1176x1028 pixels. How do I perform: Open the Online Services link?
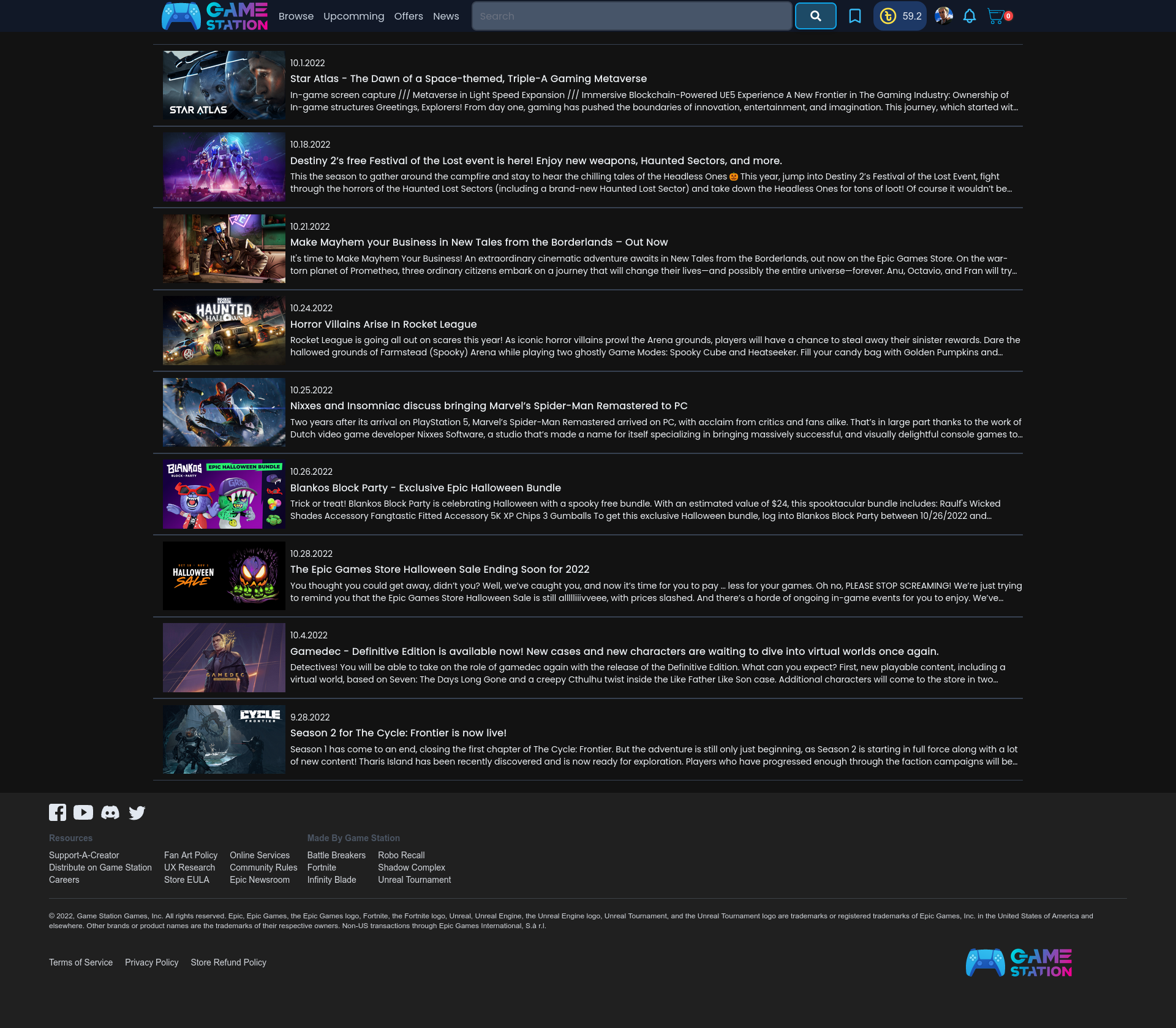tap(260, 855)
